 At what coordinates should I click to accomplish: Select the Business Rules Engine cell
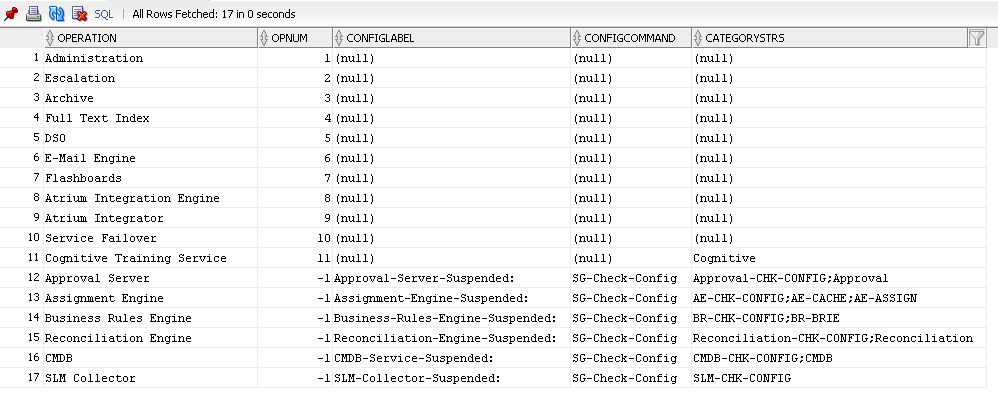point(151,318)
